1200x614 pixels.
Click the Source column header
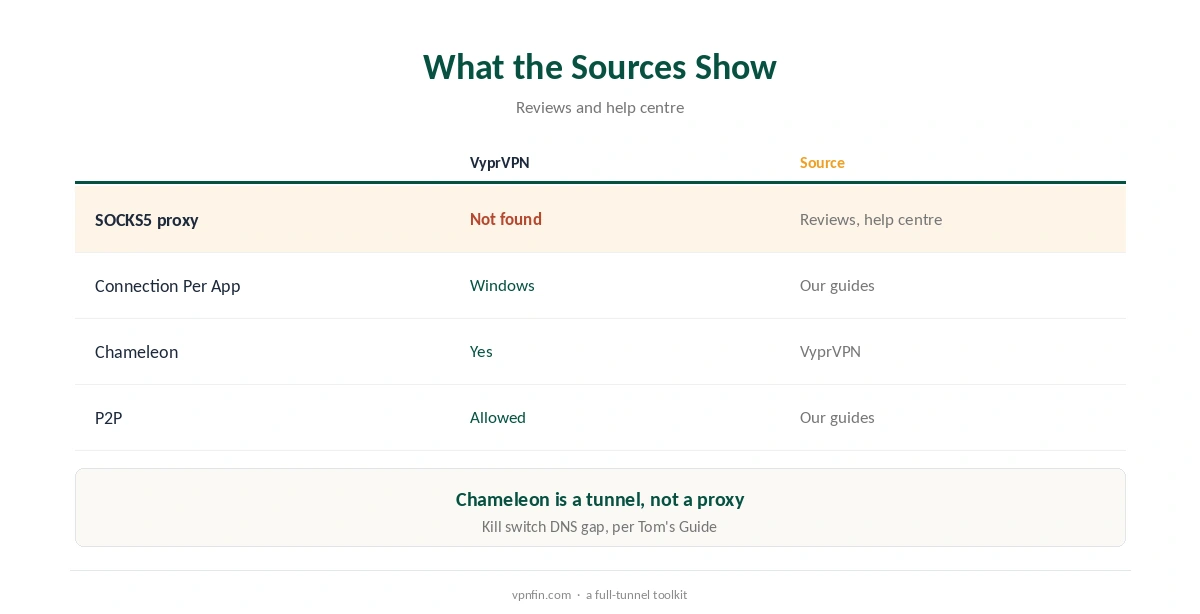[x=822, y=162]
